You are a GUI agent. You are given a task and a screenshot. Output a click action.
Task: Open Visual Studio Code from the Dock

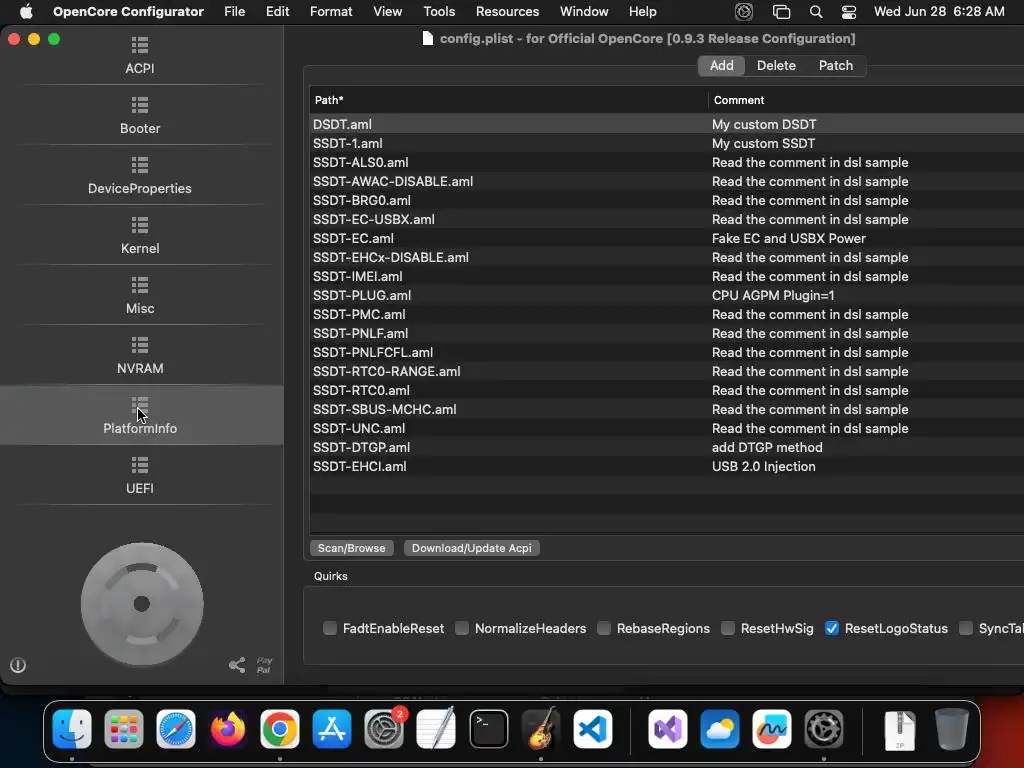pos(592,729)
